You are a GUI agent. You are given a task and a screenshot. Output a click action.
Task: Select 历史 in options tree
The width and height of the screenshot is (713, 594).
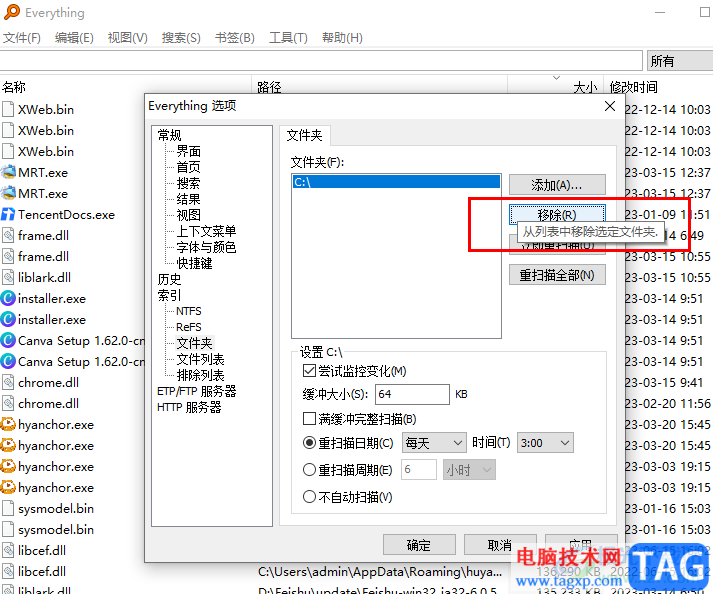pyautogui.click(x=169, y=279)
